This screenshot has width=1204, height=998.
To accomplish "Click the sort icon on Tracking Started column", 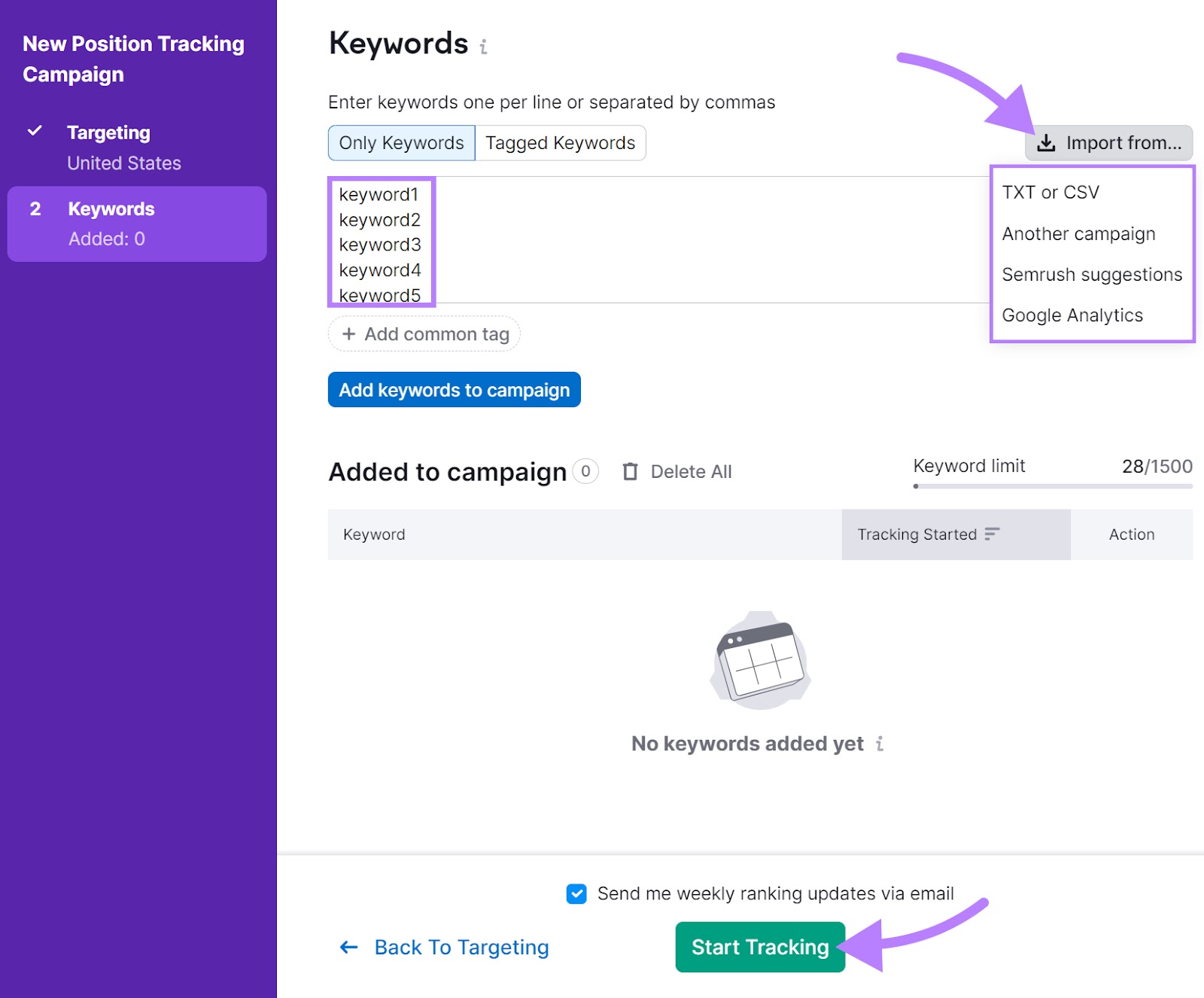I will pos(992,534).
